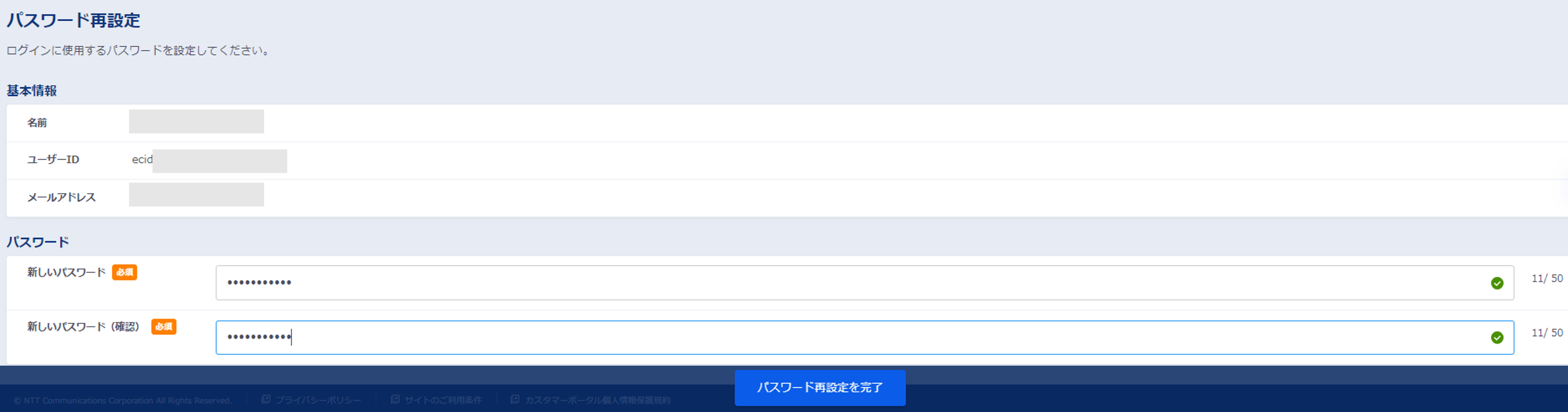Click the 11/50 counter for the confirmation password
Image resolution: width=1568 pixels, height=412 pixels.
coord(1547,333)
